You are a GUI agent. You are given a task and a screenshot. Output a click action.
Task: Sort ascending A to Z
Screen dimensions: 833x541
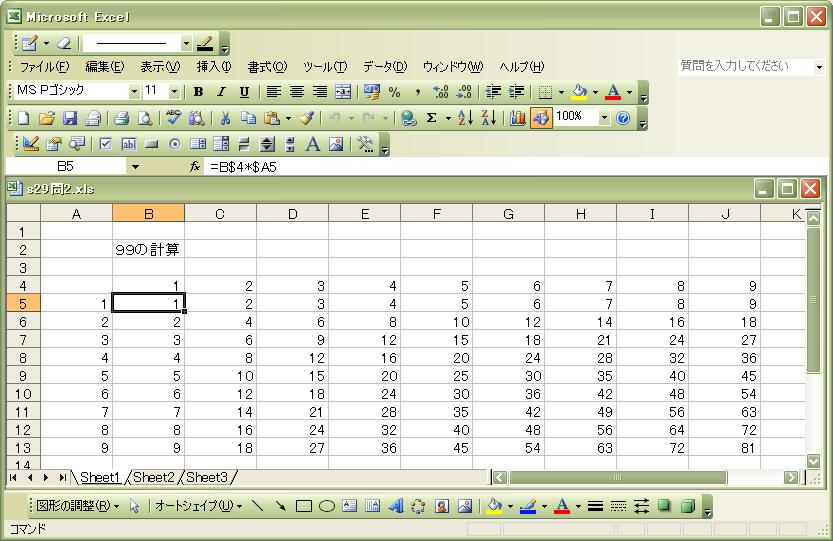pyautogui.click(x=465, y=118)
